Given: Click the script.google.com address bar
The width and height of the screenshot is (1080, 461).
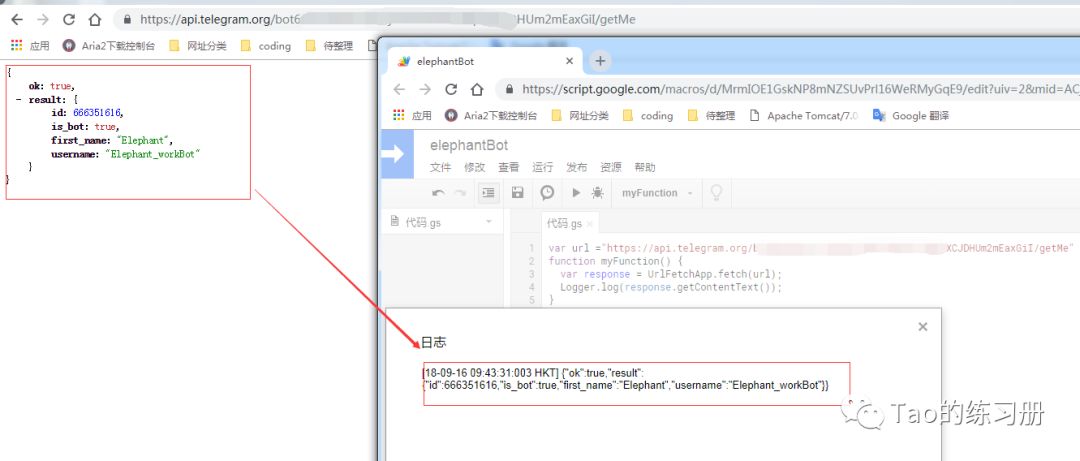Looking at the screenshot, I should [787, 89].
